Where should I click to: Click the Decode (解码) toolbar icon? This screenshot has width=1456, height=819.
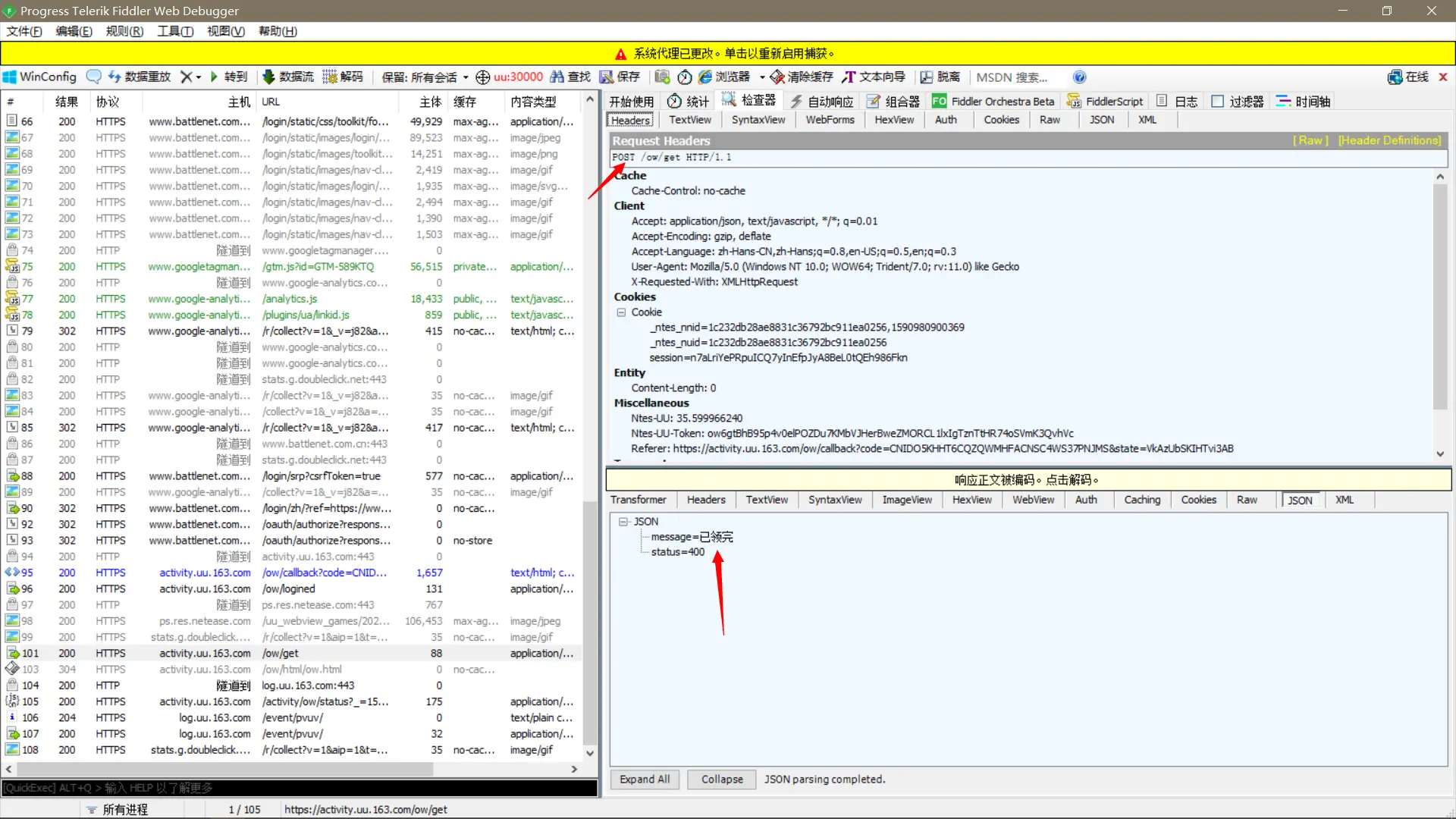click(x=330, y=77)
